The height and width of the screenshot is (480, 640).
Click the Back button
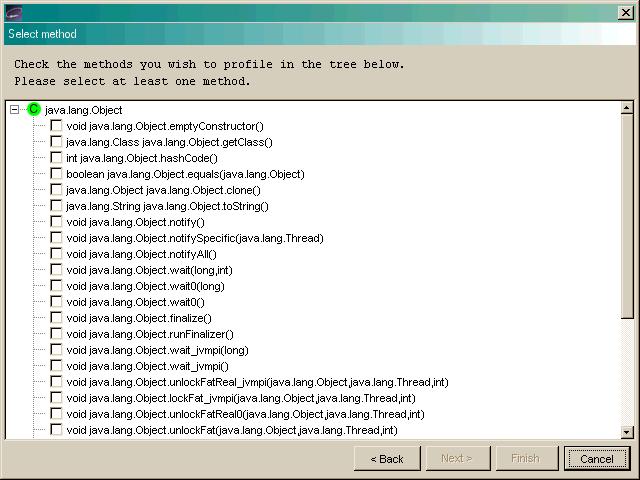click(387, 459)
